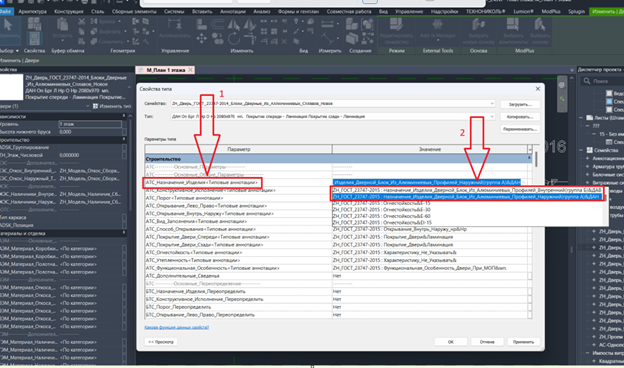Collapse the Строительство group in dialog
624x368 pixels.
pos(529,159)
